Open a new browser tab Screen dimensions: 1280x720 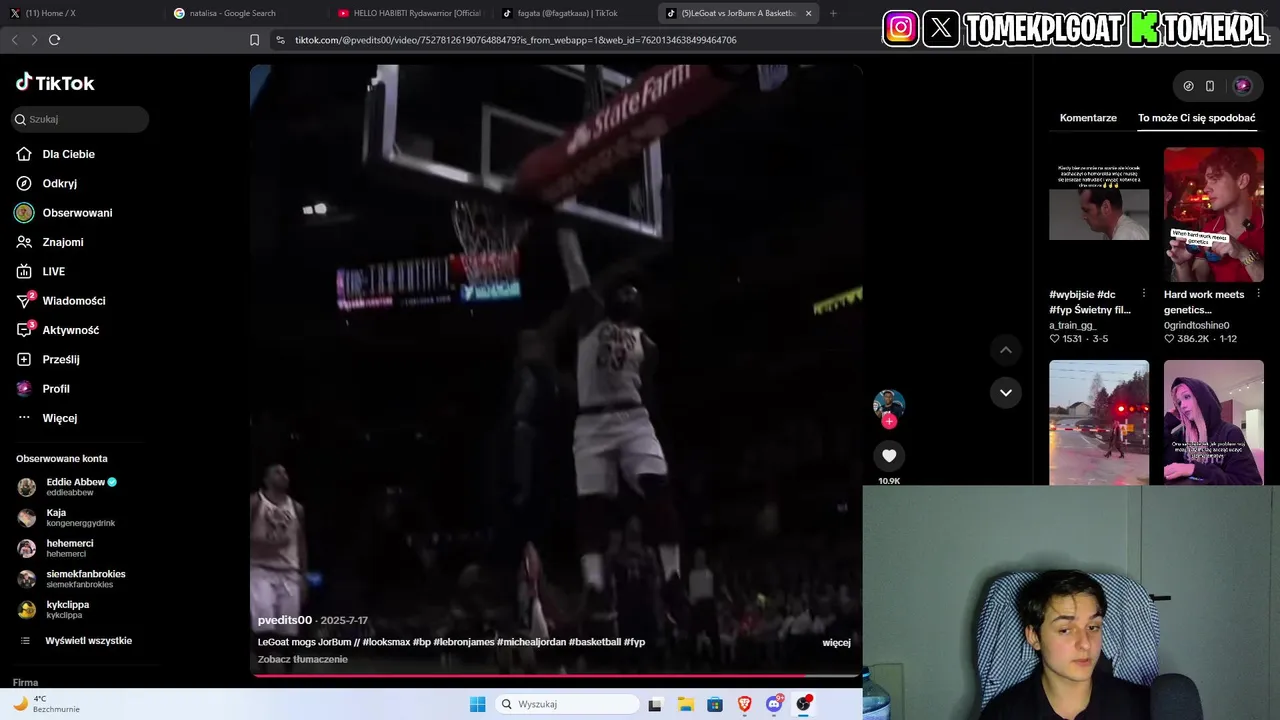(x=833, y=13)
